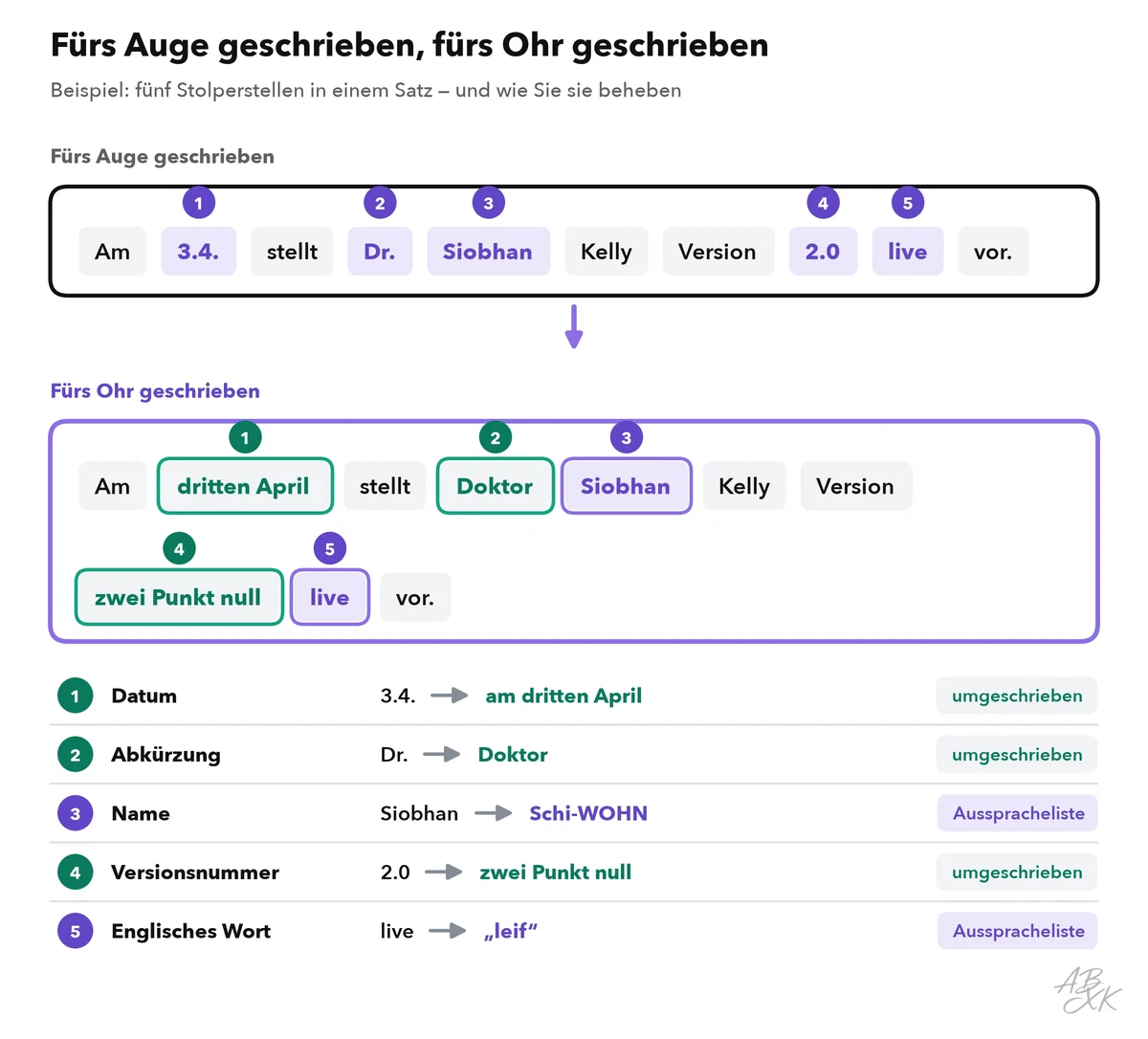
Task: Click the "umgeschrieben" tag in the Datum row
Action: [1017, 696]
